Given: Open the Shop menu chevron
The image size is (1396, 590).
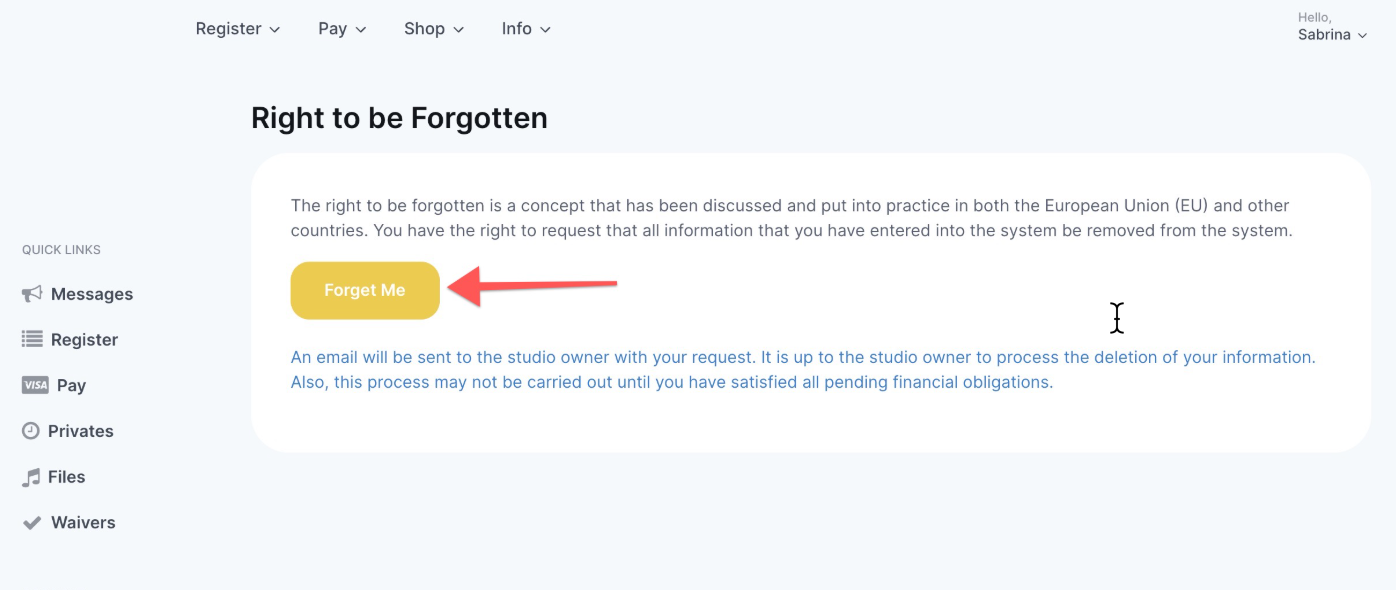Looking at the screenshot, I should tap(459, 30).
